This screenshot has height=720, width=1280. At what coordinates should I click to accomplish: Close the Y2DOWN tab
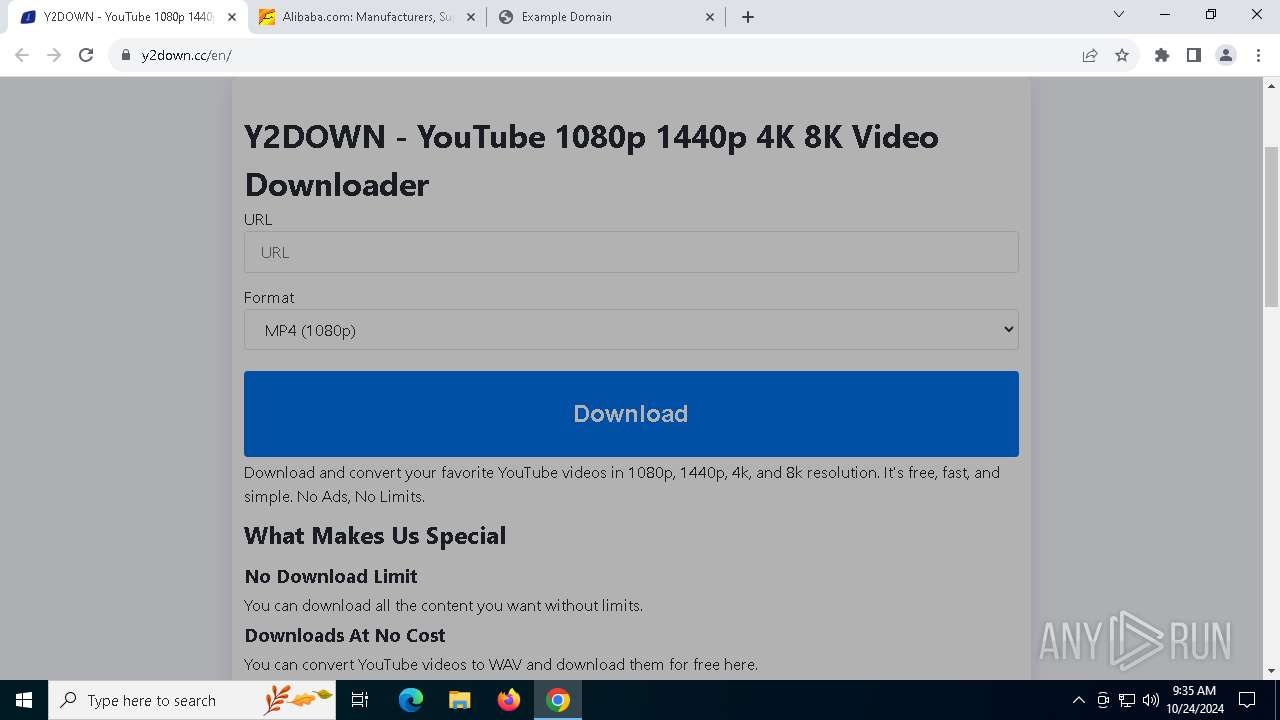click(232, 17)
